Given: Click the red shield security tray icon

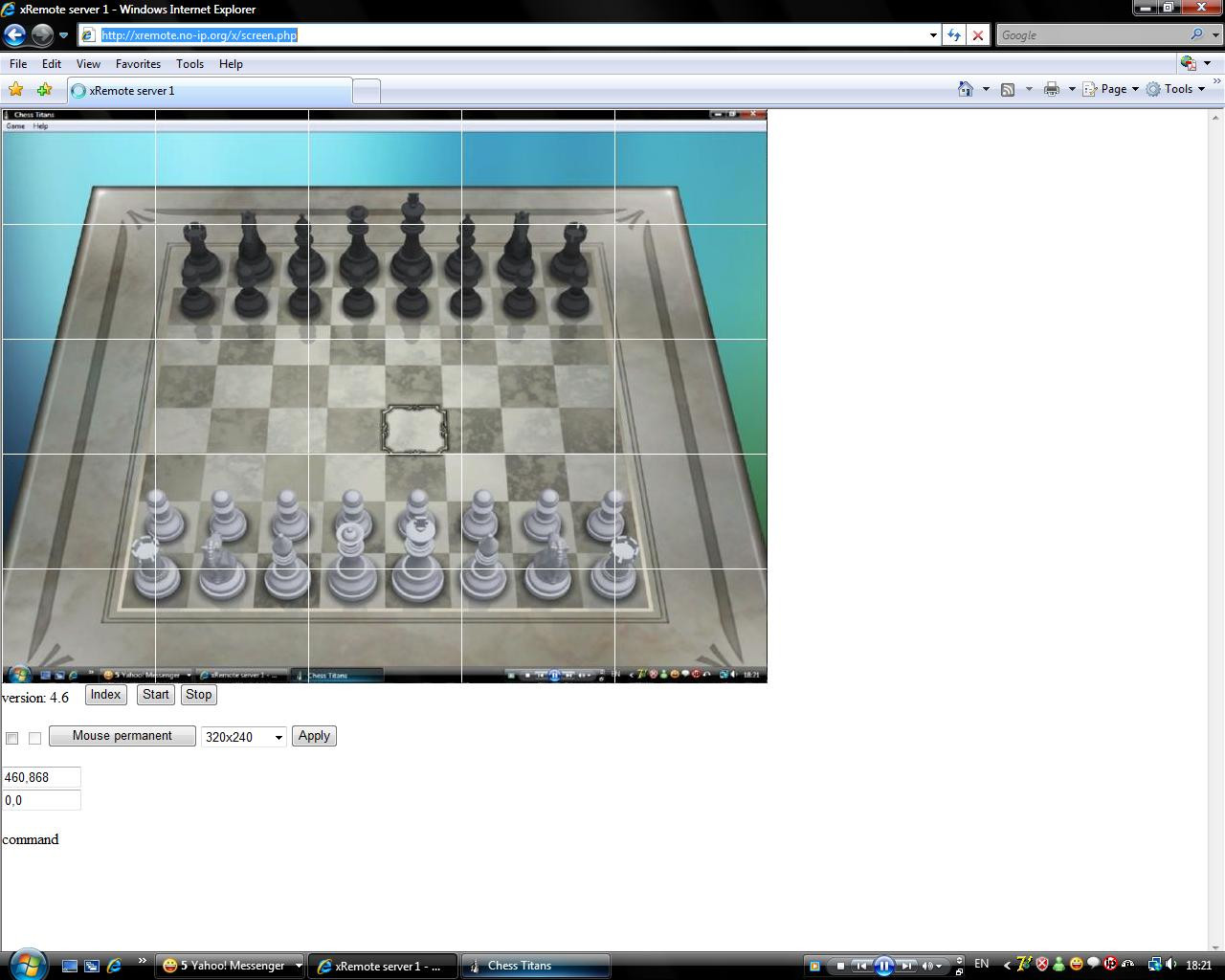Looking at the screenshot, I should pos(1042,965).
